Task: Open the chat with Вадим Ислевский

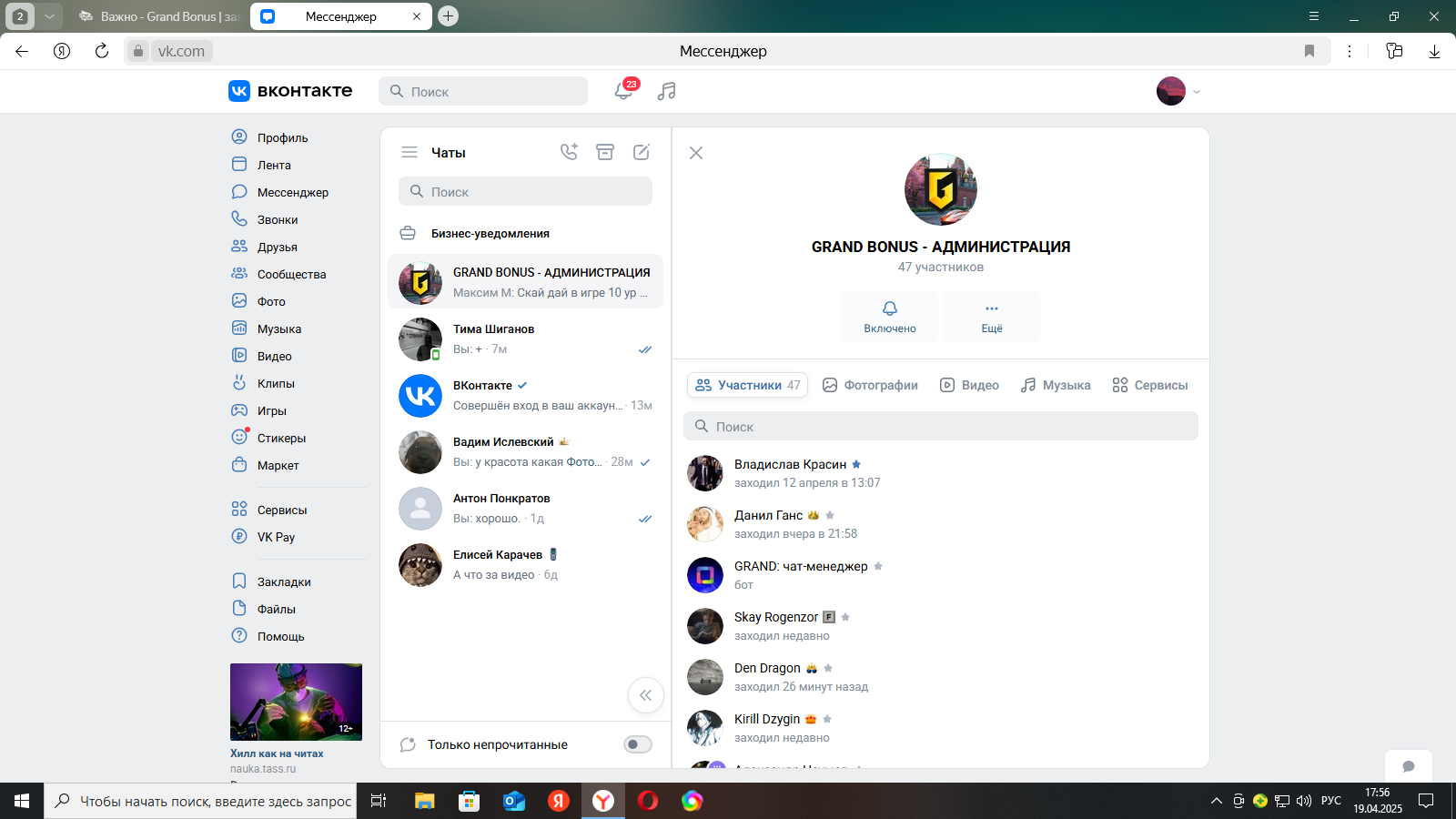Action: pos(525,451)
